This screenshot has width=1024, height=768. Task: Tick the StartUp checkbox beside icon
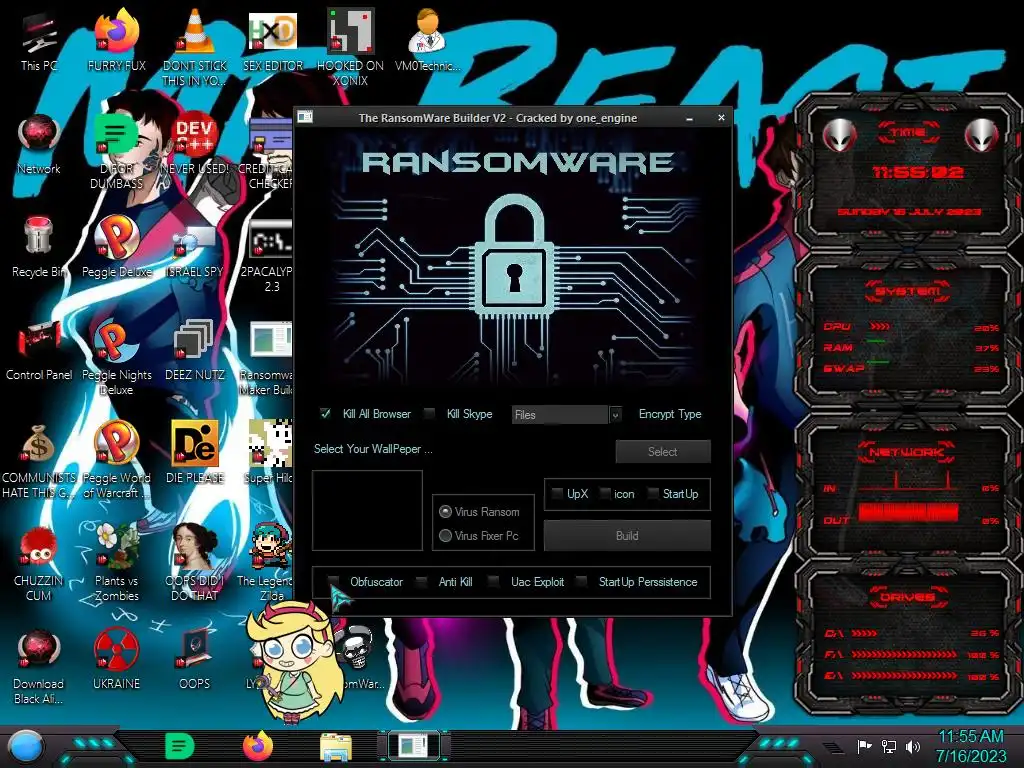coord(652,494)
